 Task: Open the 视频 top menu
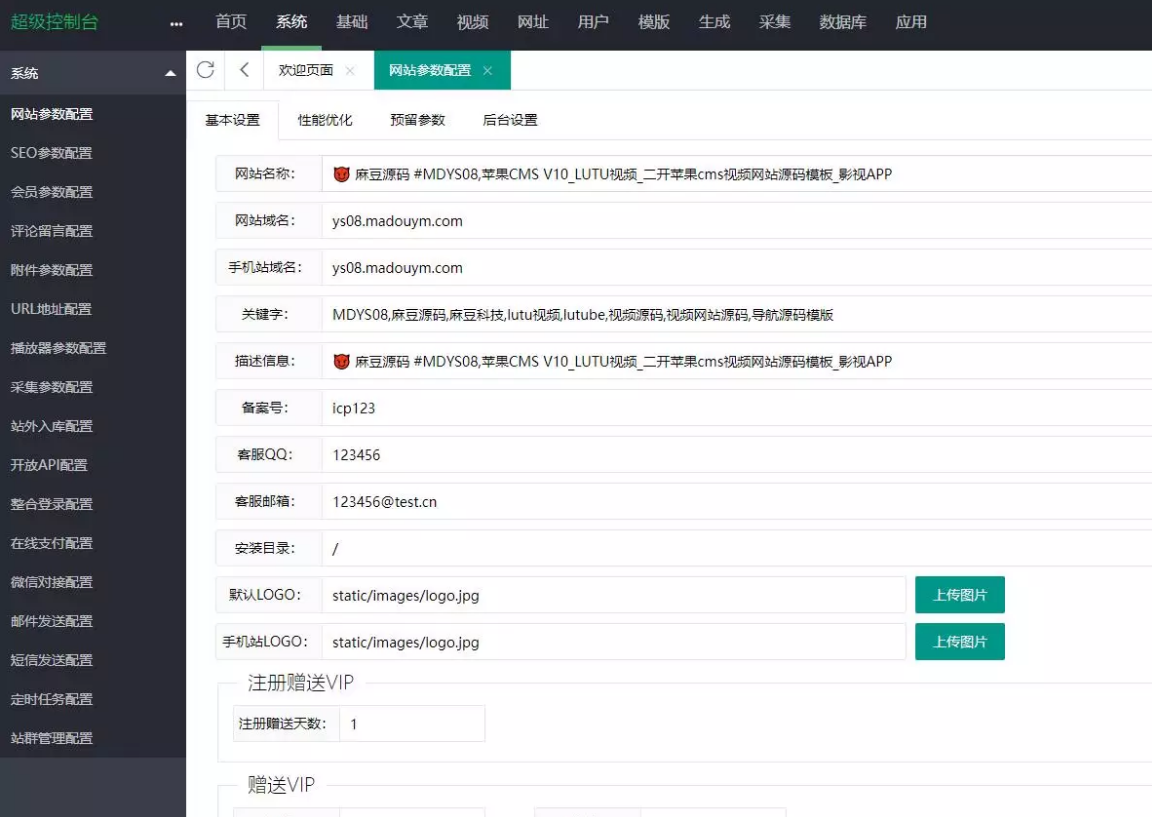[472, 22]
